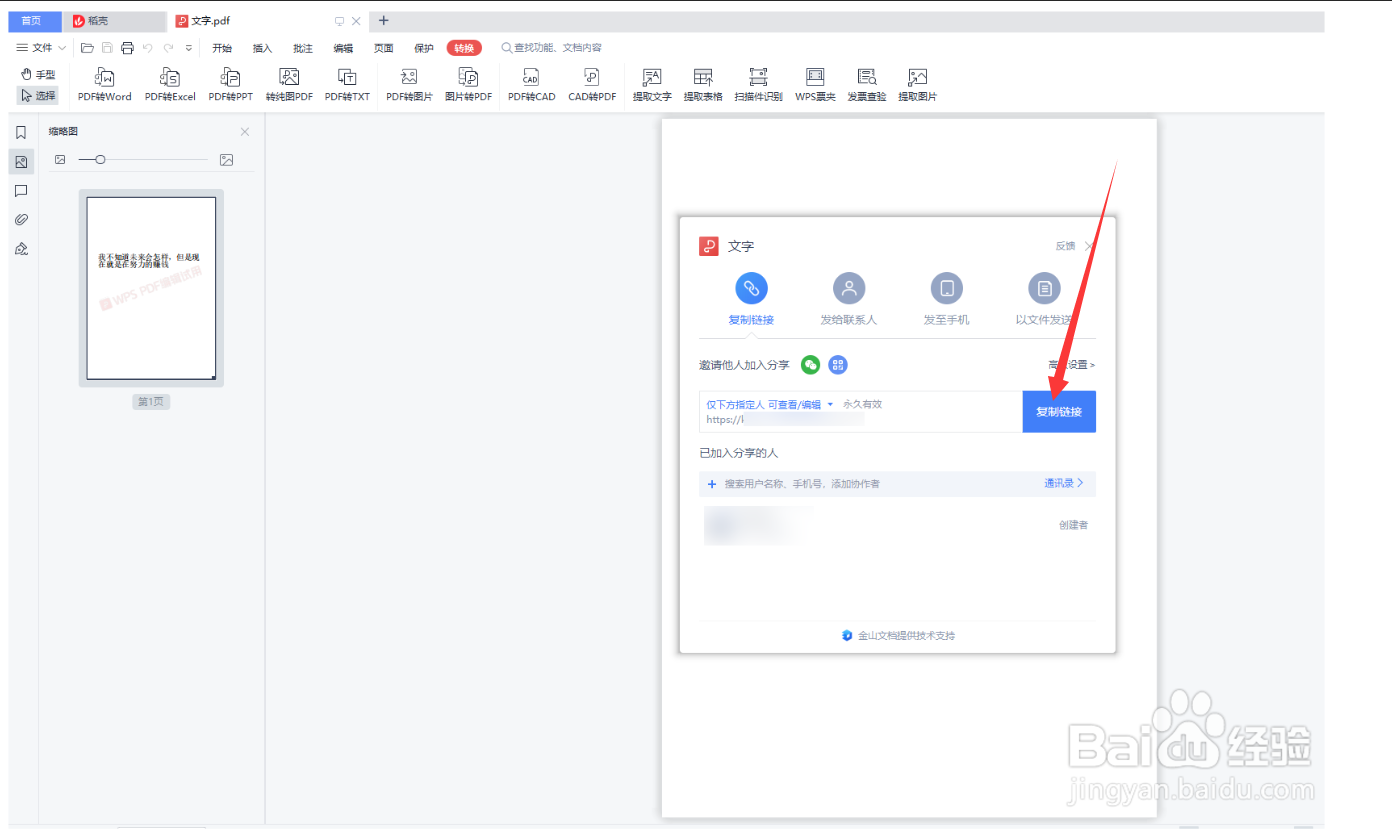Click the window display icon on tab
The image size is (1392, 838).
coord(339,21)
